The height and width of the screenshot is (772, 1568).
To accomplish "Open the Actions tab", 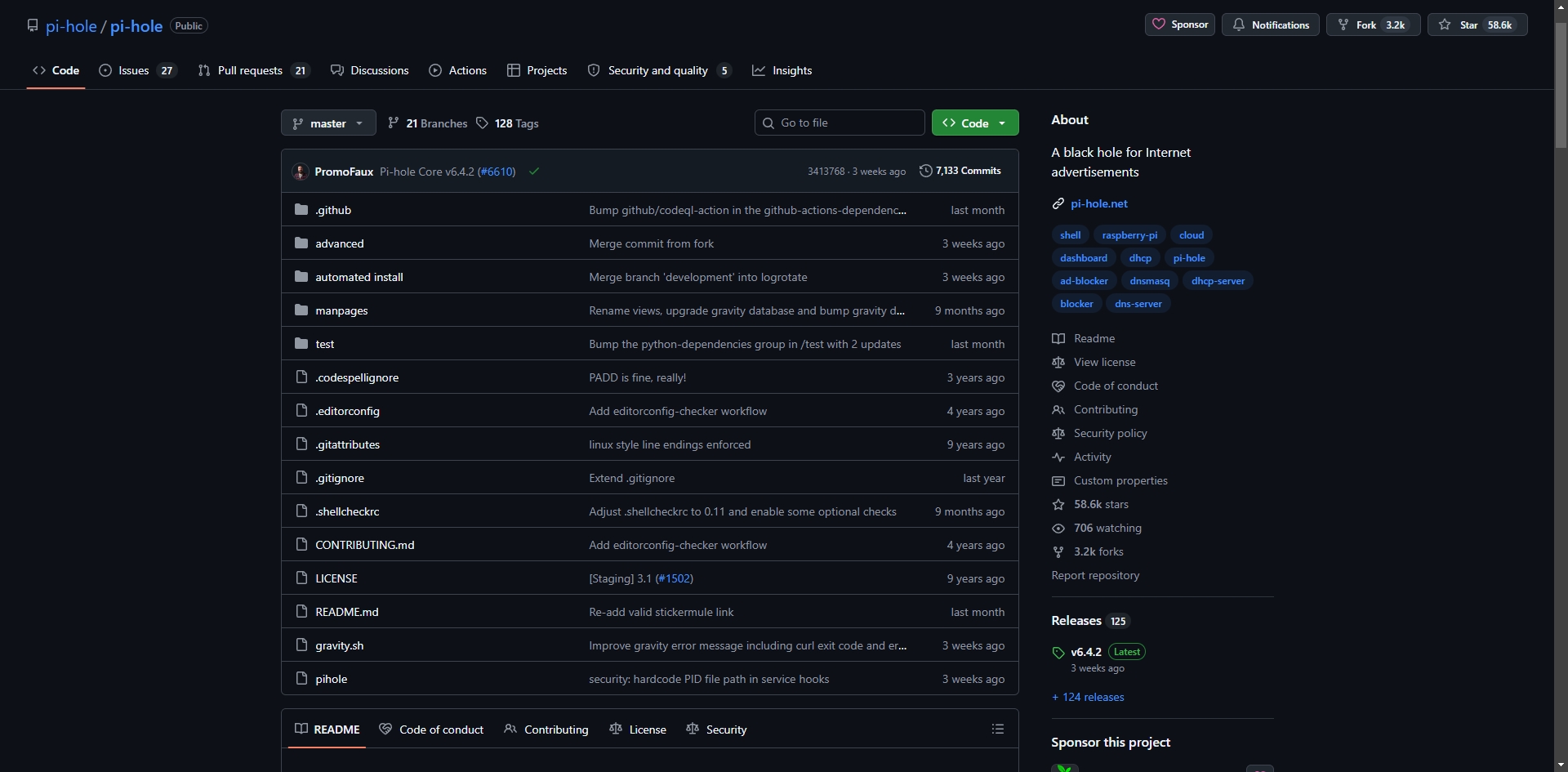I will [458, 70].
